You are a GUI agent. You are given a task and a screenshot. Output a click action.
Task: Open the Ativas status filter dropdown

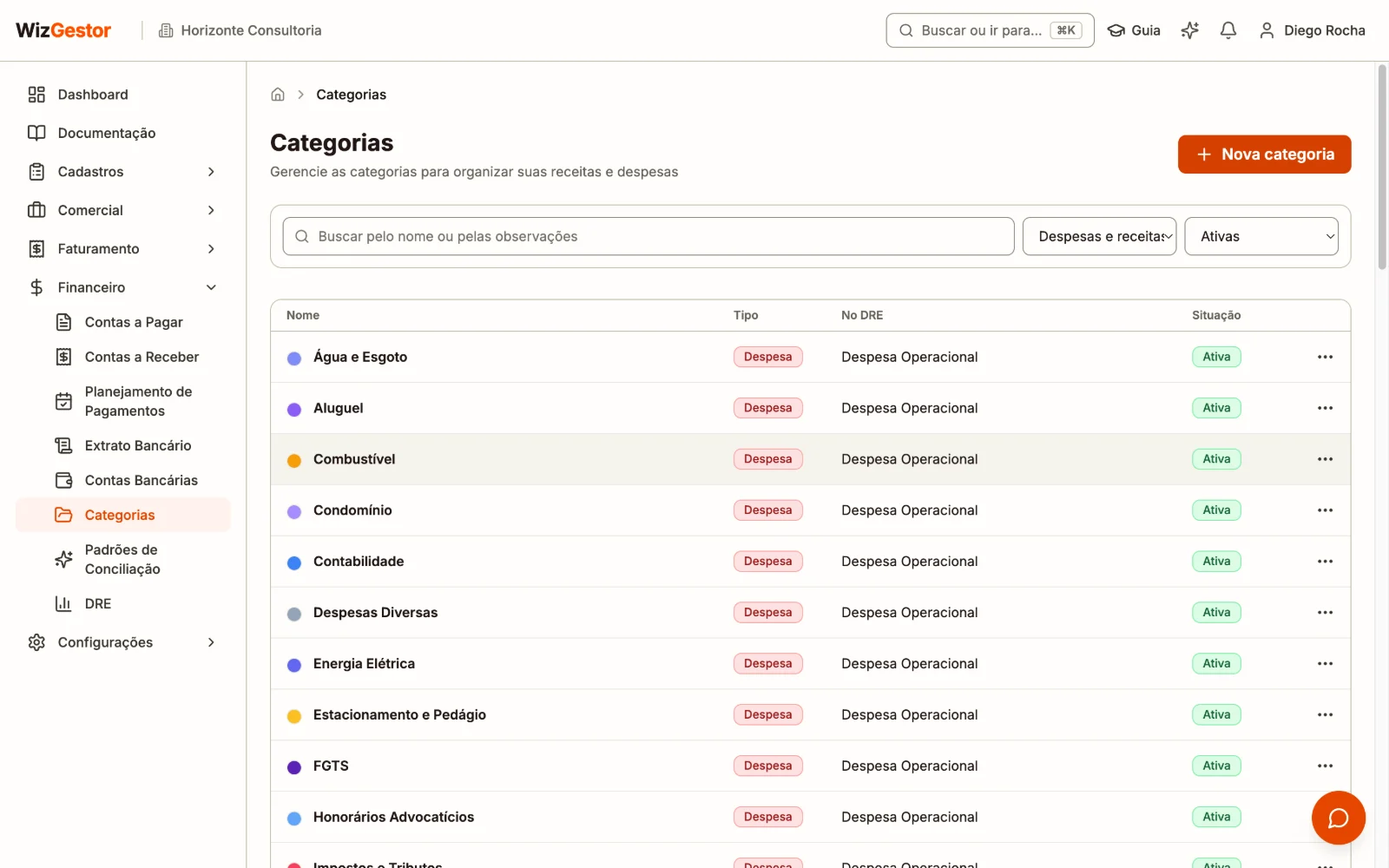point(1261,236)
